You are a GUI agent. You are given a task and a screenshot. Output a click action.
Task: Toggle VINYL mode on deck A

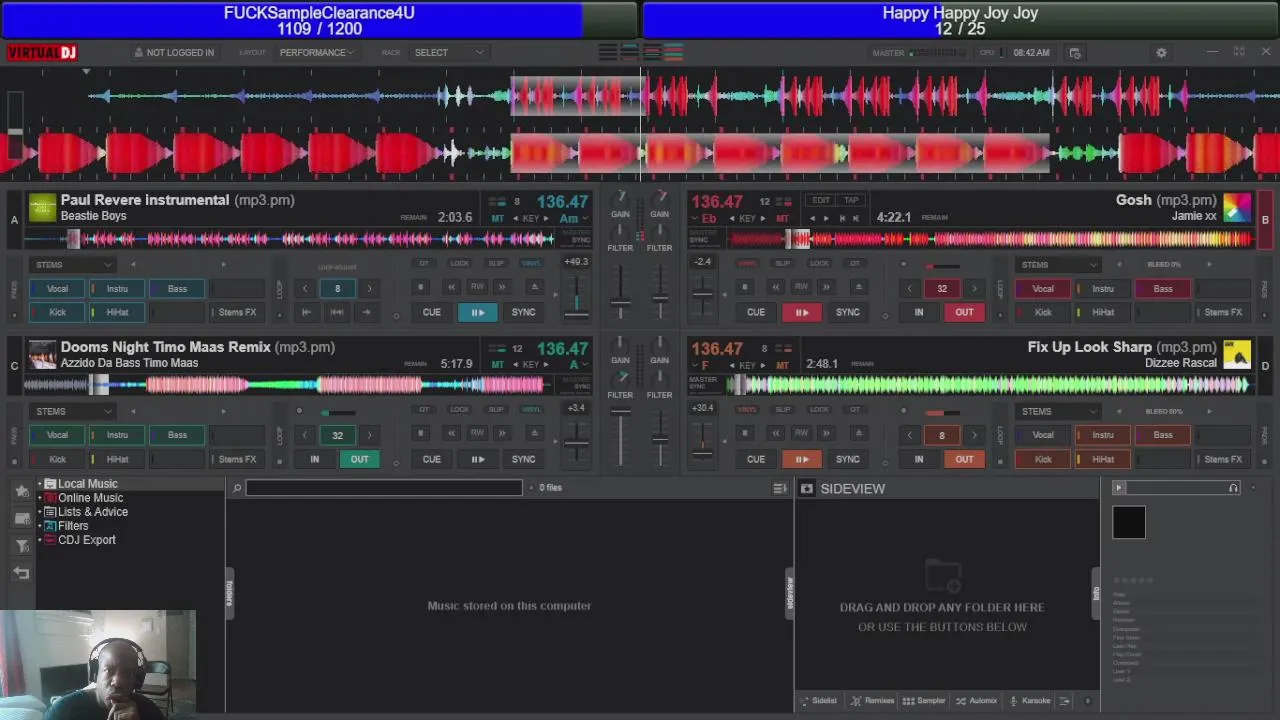point(532,263)
